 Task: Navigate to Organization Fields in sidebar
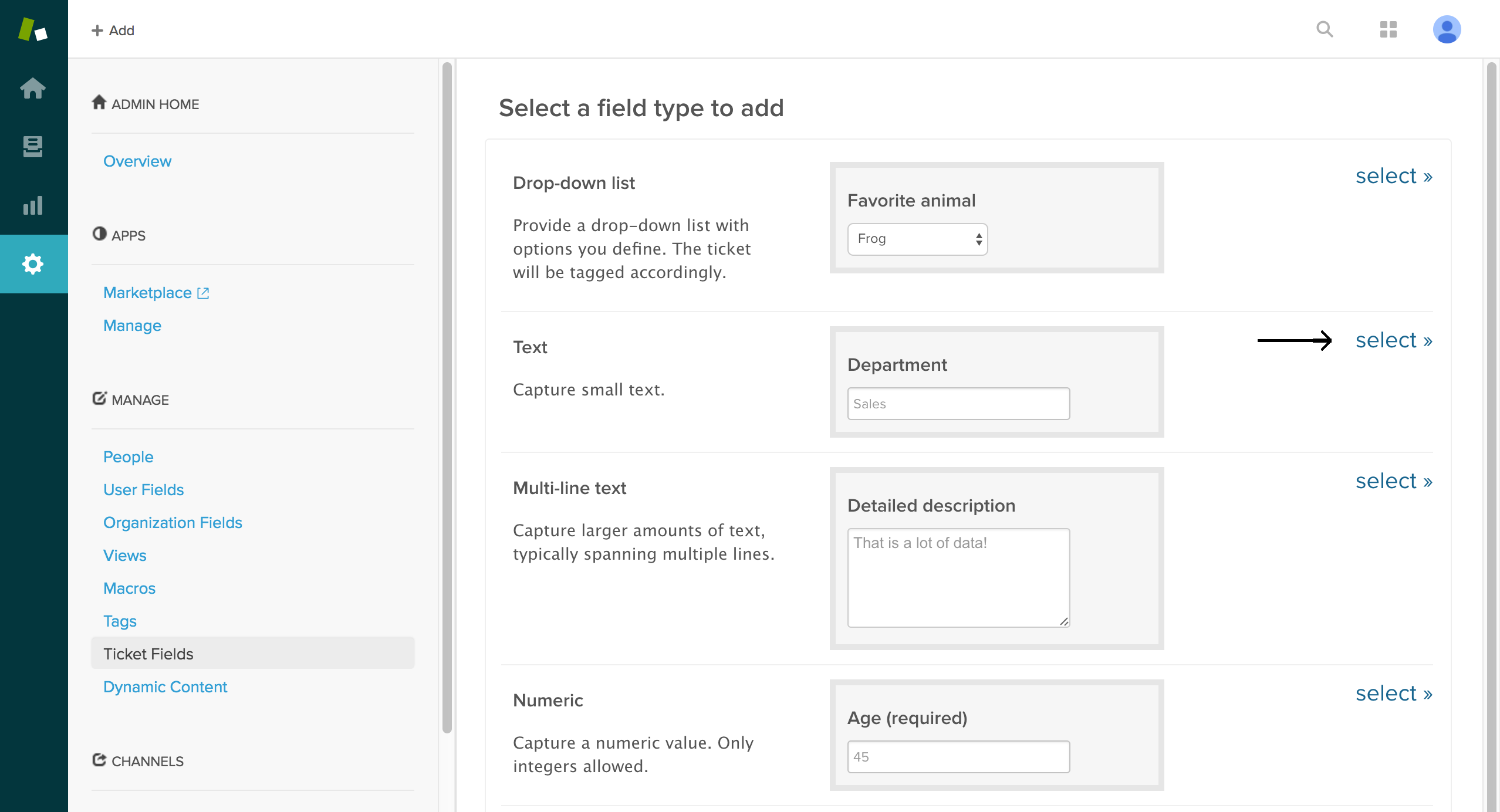(x=173, y=522)
